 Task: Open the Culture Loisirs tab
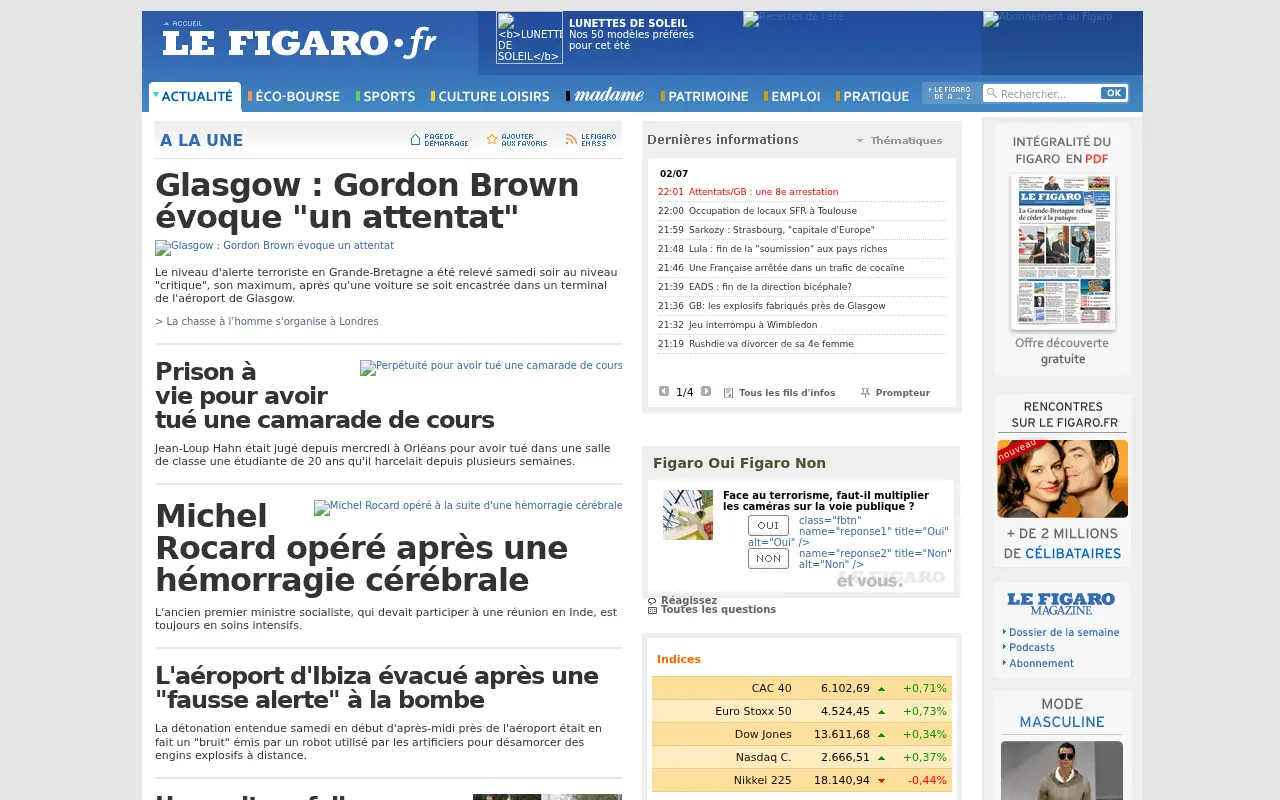click(490, 97)
